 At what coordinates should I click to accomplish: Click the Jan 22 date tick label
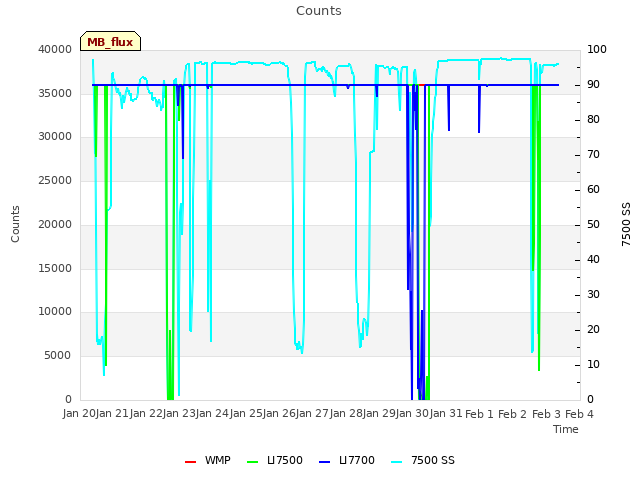pos(146,414)
